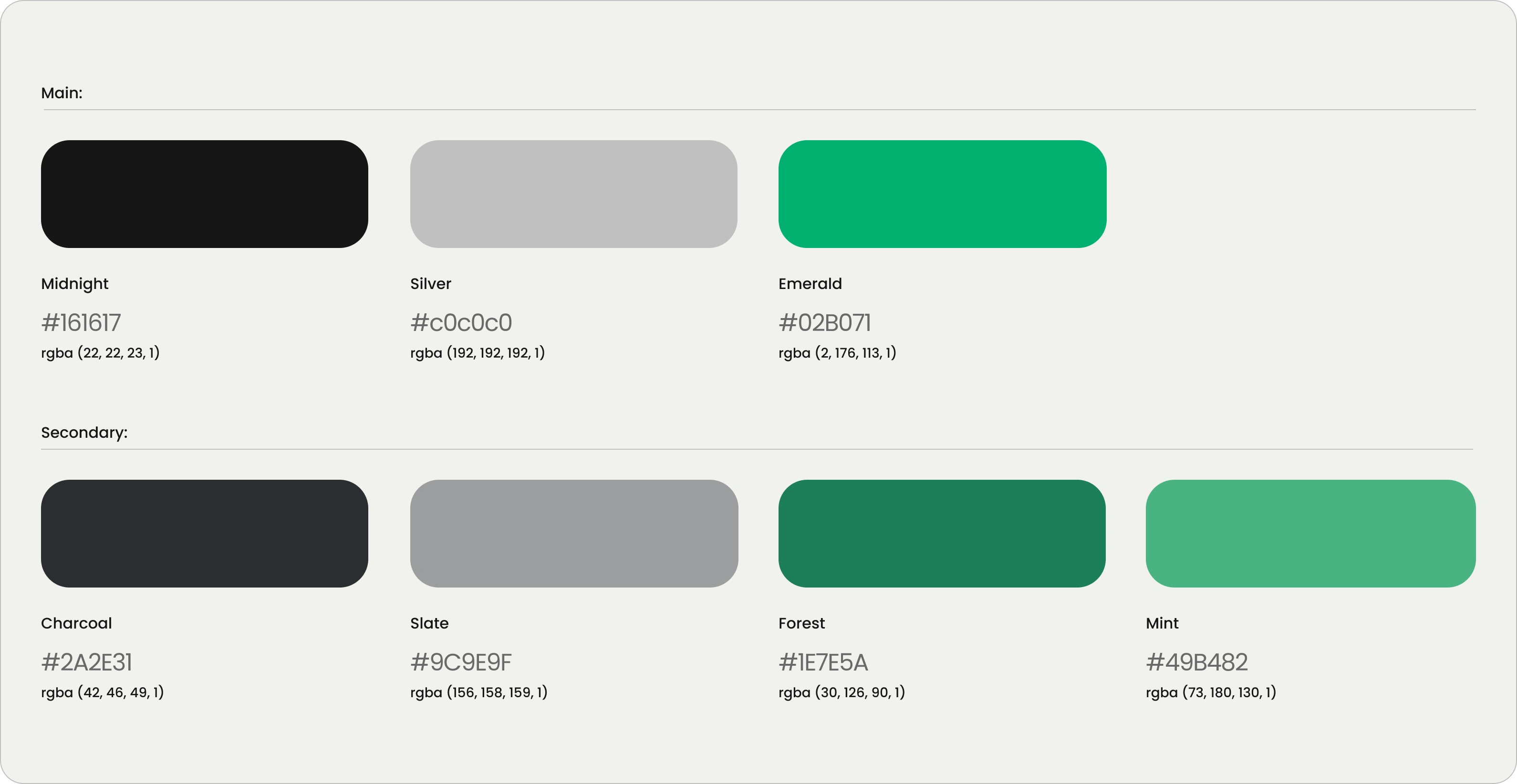Click rgba (73, 180, 130, 1) value

click(x=1211, y=692)
